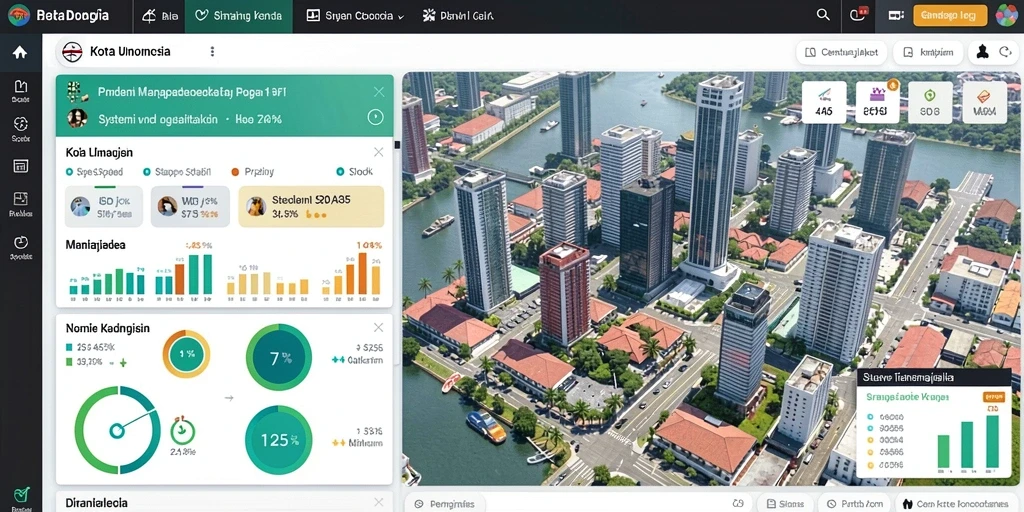The height and width of the screenshot is (512, 1024).
Task: Click the circular arrow in green banner
Action: [375, 118]
